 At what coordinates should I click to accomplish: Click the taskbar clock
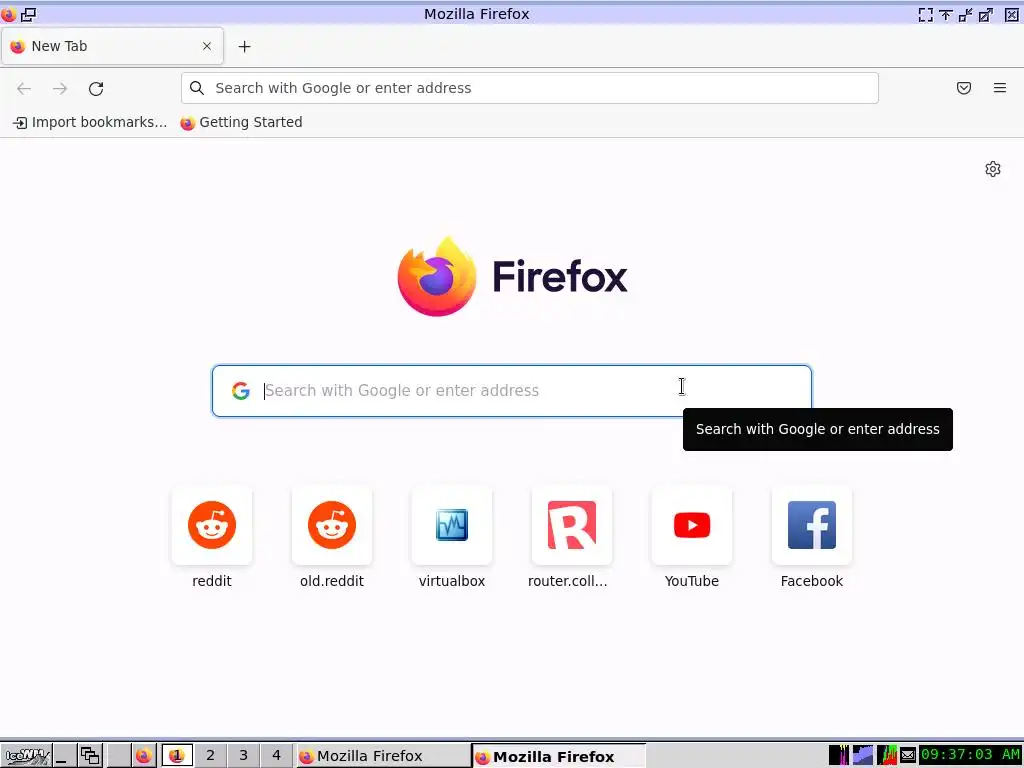coord(970,755)
